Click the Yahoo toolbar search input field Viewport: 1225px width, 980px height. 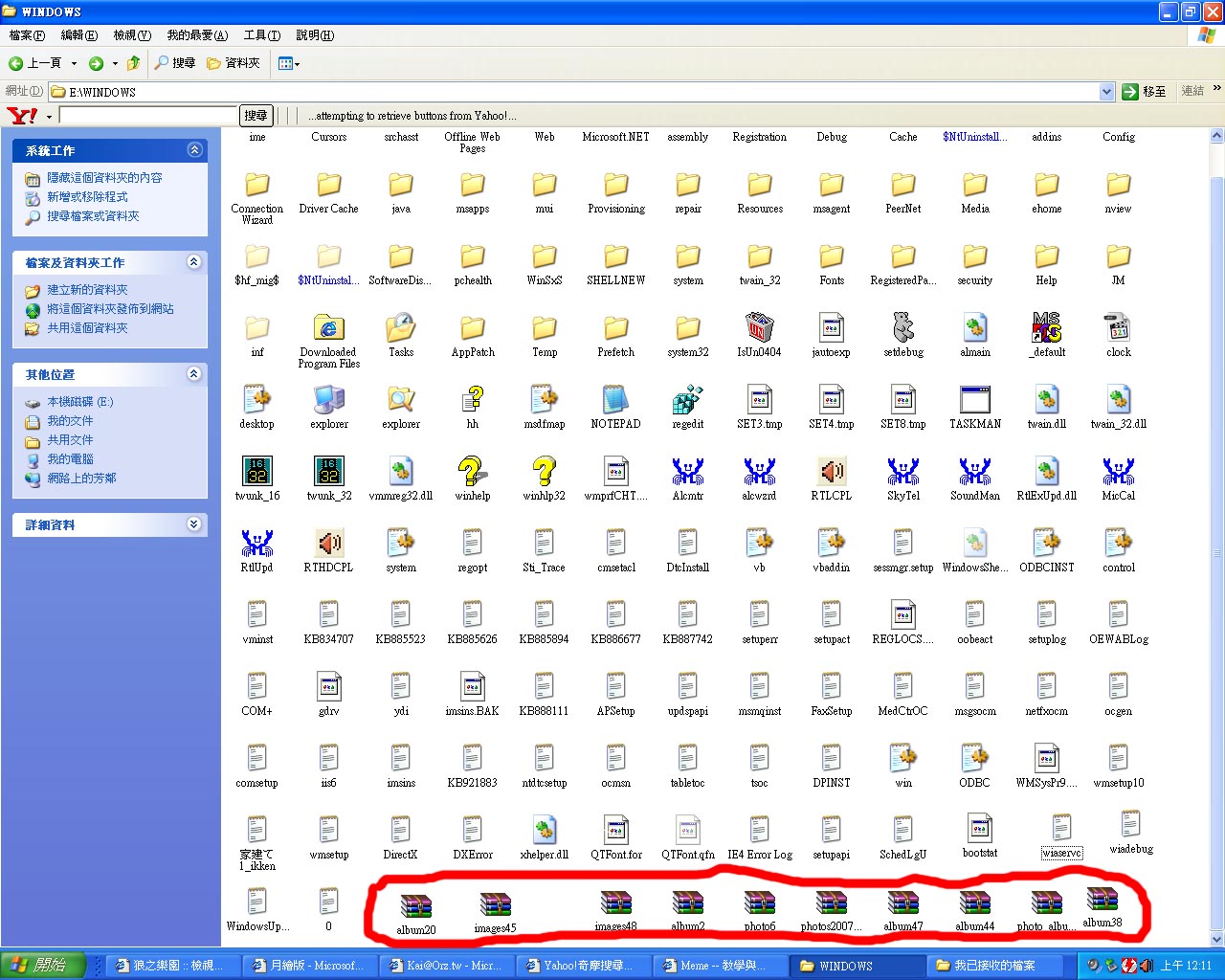(148, 116)
